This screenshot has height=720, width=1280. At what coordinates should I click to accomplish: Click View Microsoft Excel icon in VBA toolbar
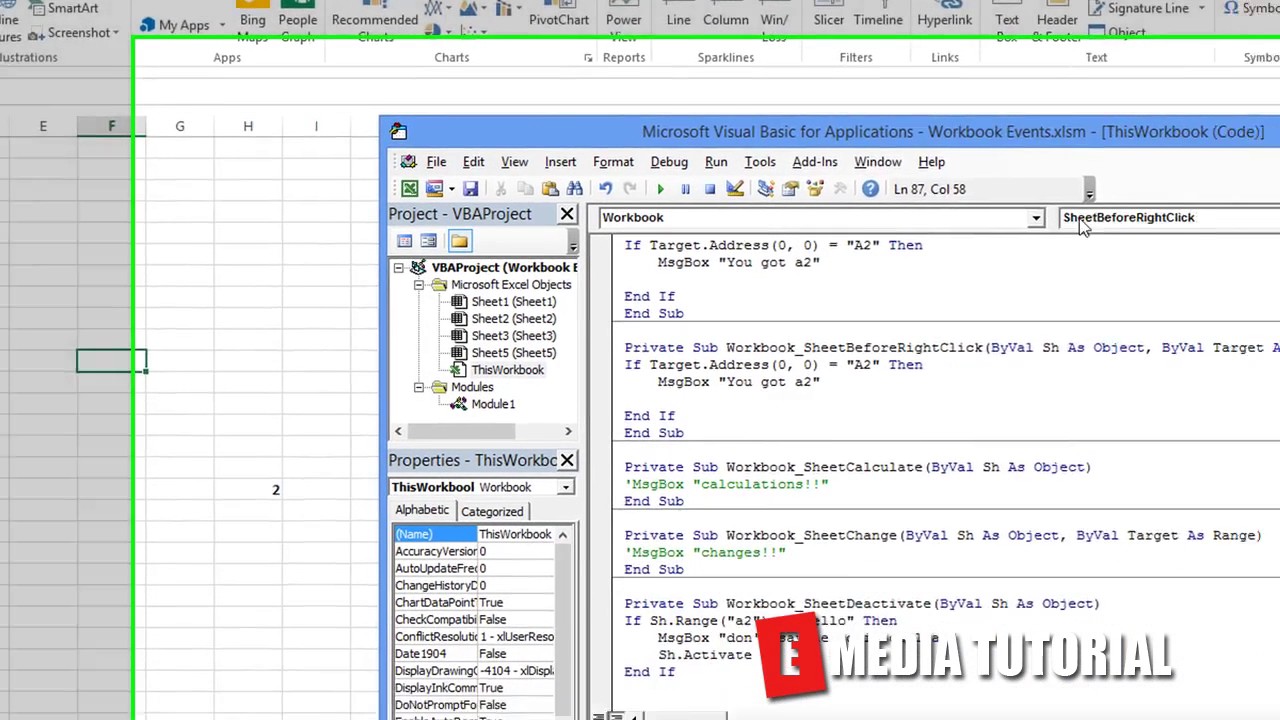pos(410,189)
